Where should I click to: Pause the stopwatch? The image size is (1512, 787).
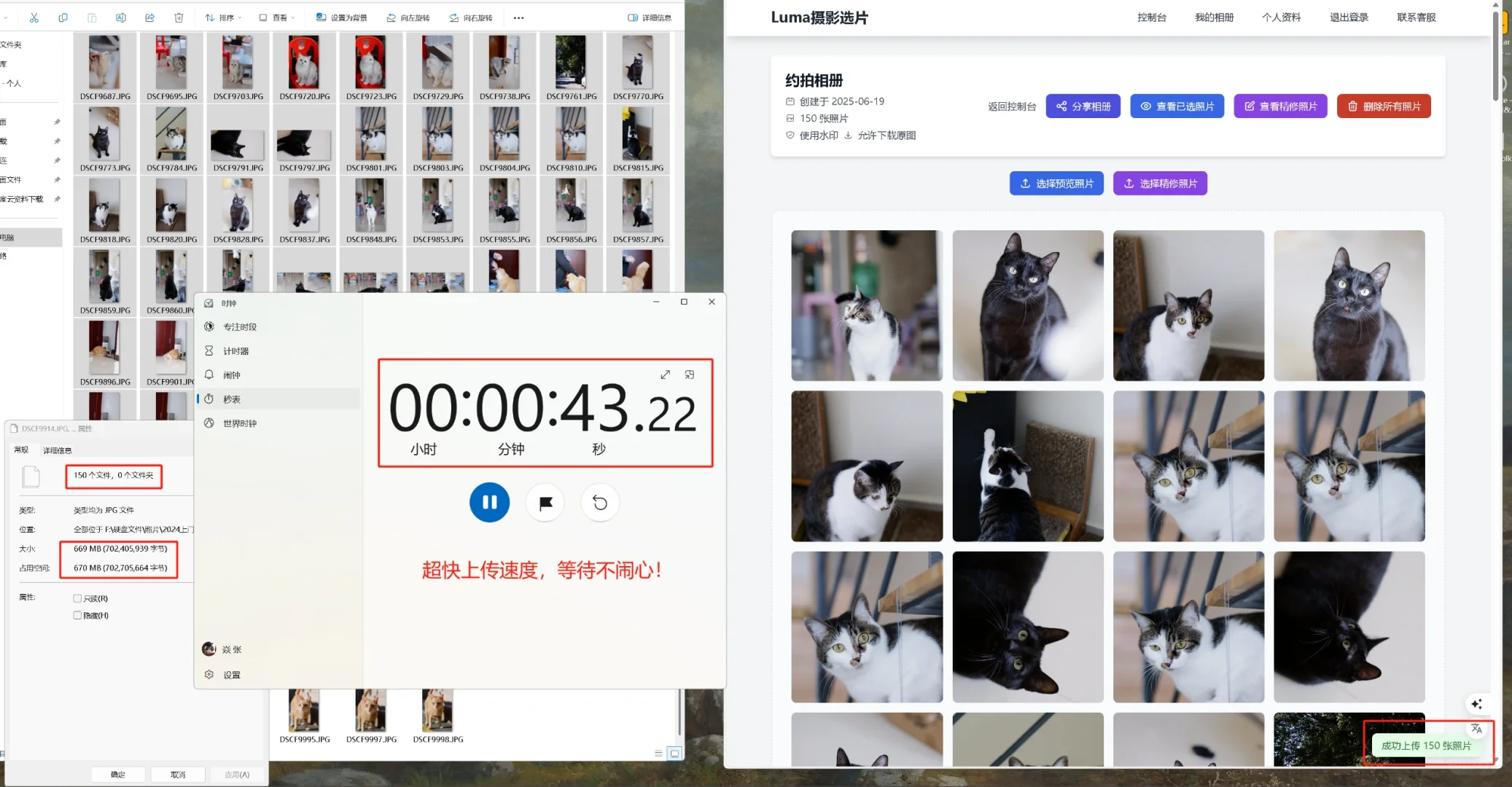click(489, 503)
